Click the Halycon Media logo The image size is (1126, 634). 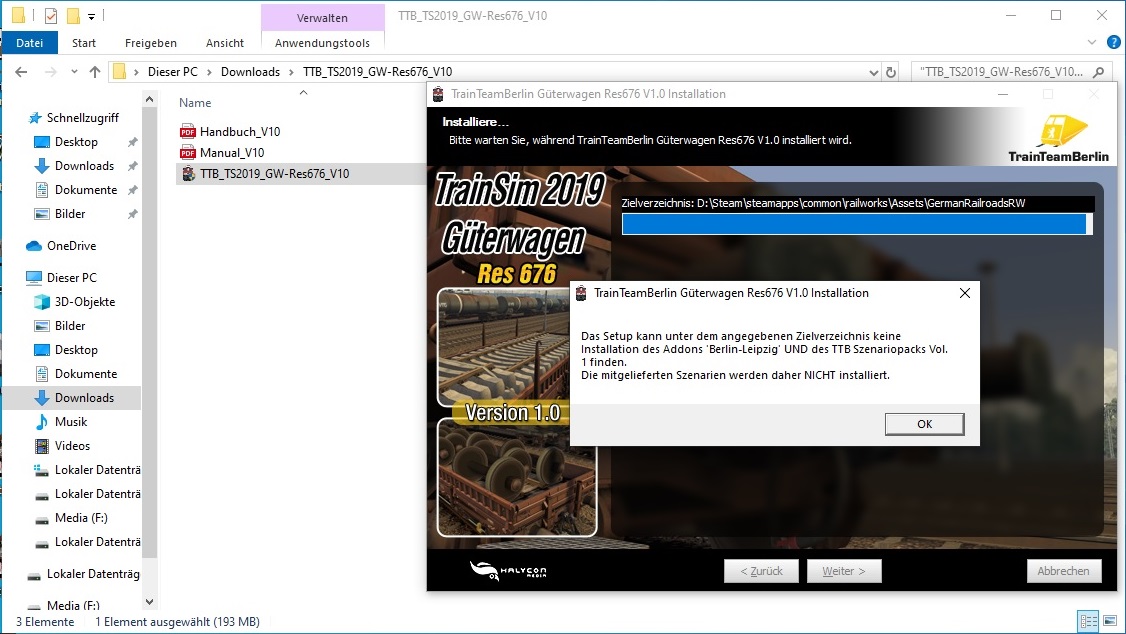(x=508, y=571)
